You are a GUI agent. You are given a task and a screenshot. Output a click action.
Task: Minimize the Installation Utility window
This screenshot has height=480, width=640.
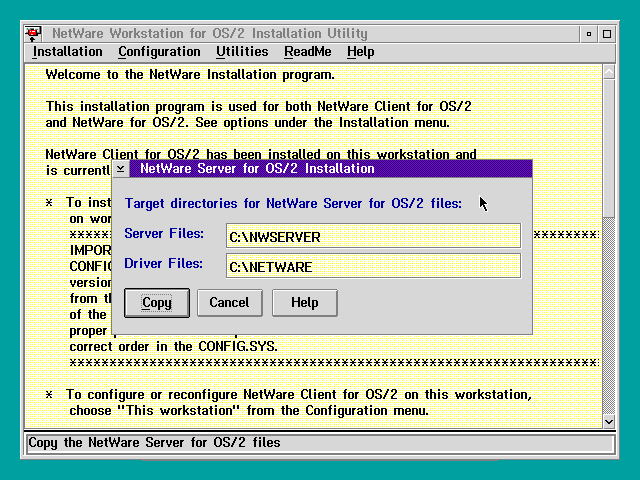pos(589,34)
